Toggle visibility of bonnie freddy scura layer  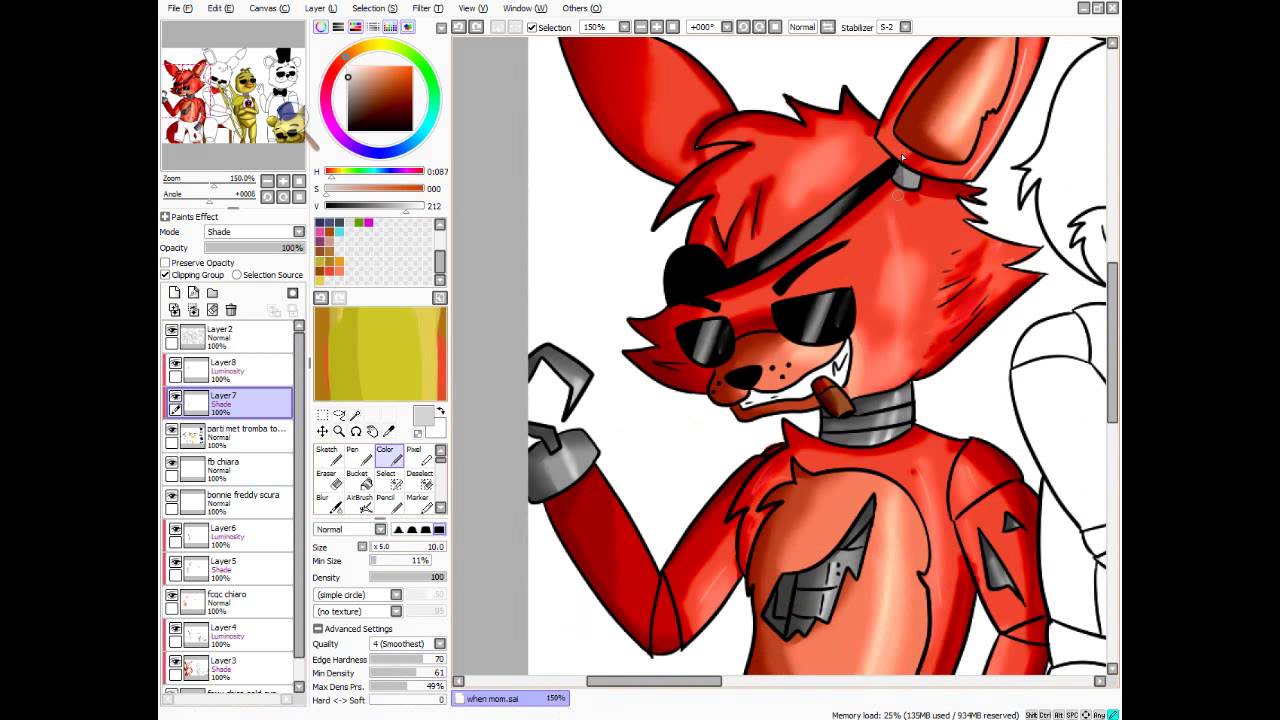(171, 496)
